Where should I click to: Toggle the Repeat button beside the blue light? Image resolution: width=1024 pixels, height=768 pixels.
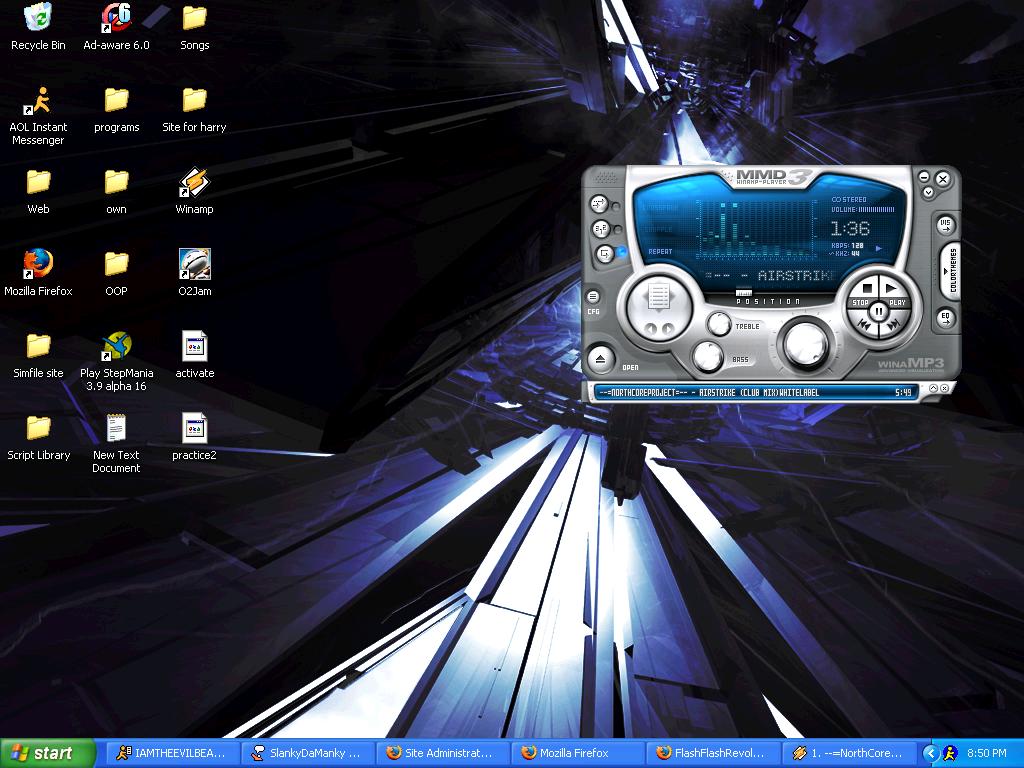pyautogui.click(x=605, y=253)
